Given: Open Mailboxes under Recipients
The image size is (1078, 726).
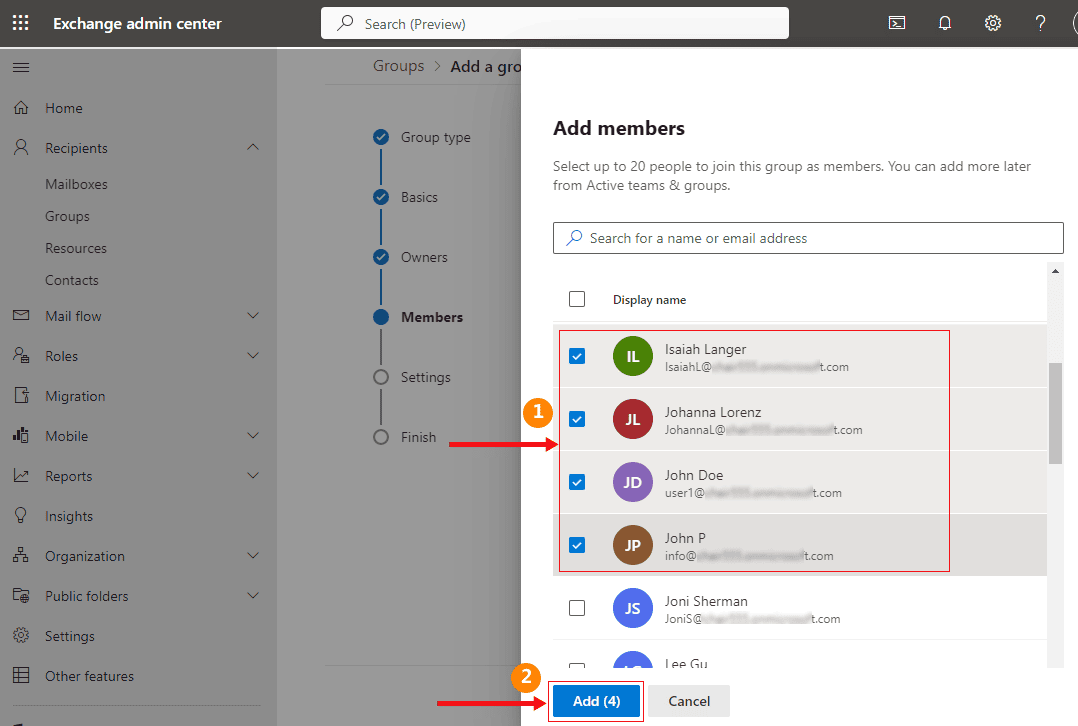Looking at the screenshot, I should 76,184.
